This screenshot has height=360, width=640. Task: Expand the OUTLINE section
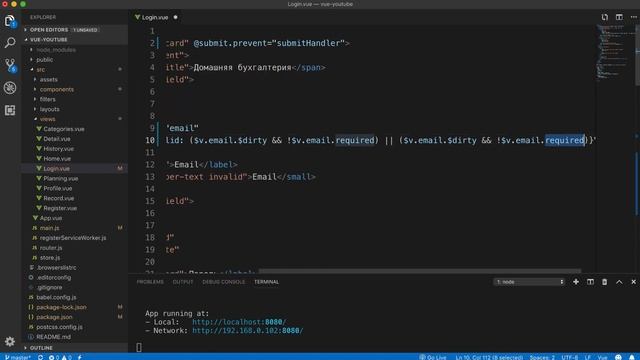pyautogui.click(x=26, y=348)
